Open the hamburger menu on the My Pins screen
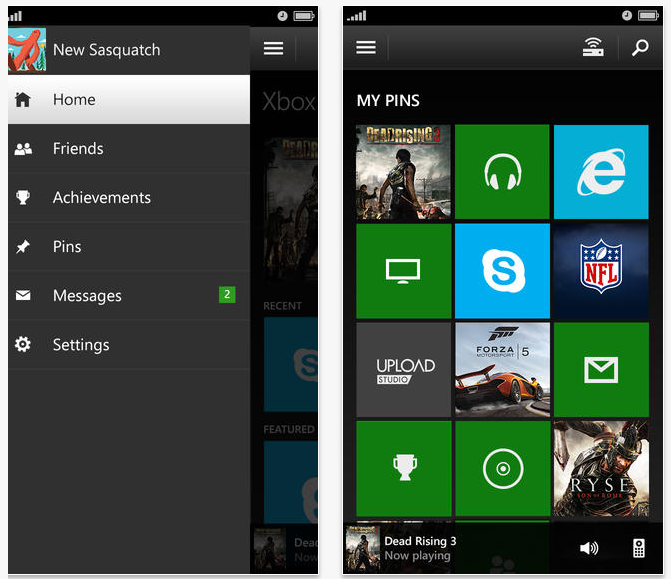This screenshot has width=671, height=579. tap(366, 47)
